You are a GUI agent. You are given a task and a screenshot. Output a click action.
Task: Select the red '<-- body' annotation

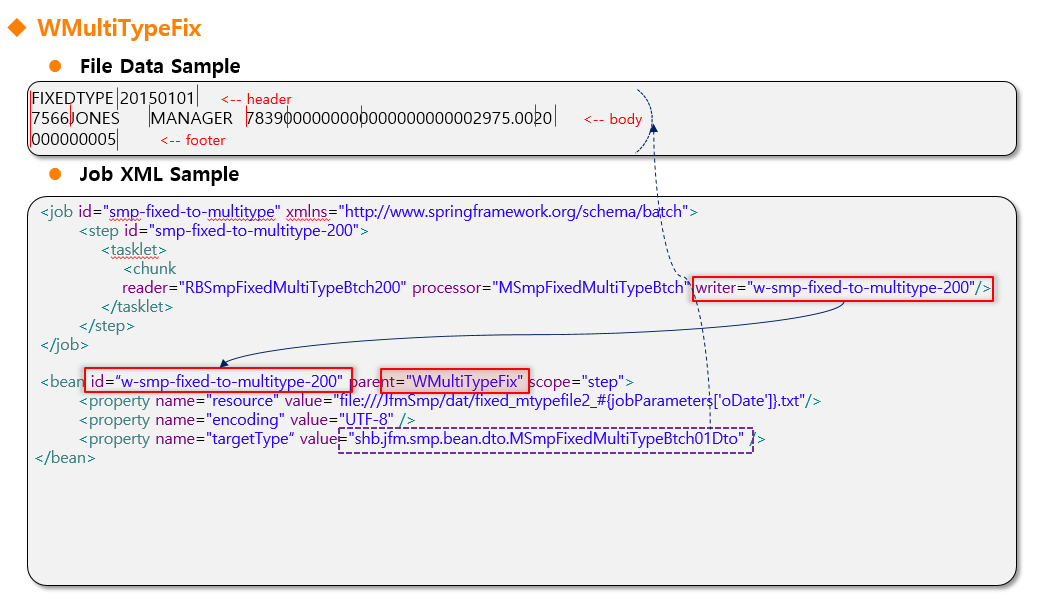[x=613, y=119]
